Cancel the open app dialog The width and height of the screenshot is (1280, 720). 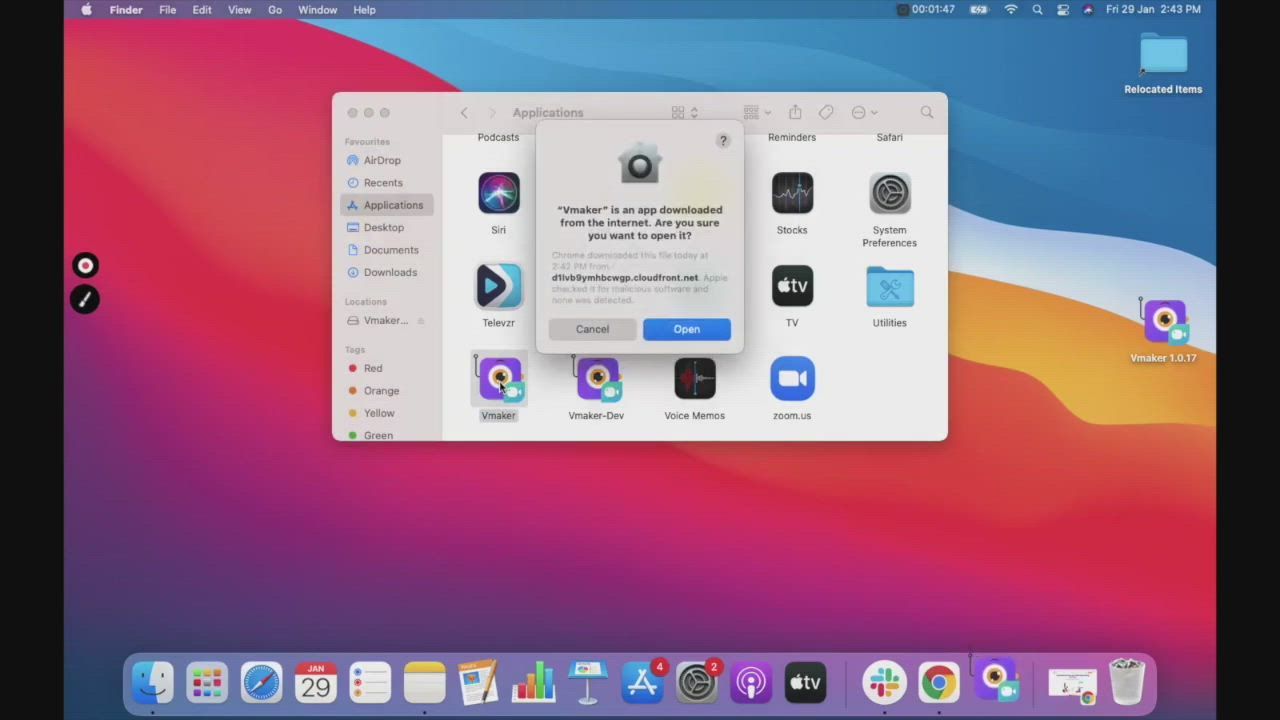[x=592, y=329]
